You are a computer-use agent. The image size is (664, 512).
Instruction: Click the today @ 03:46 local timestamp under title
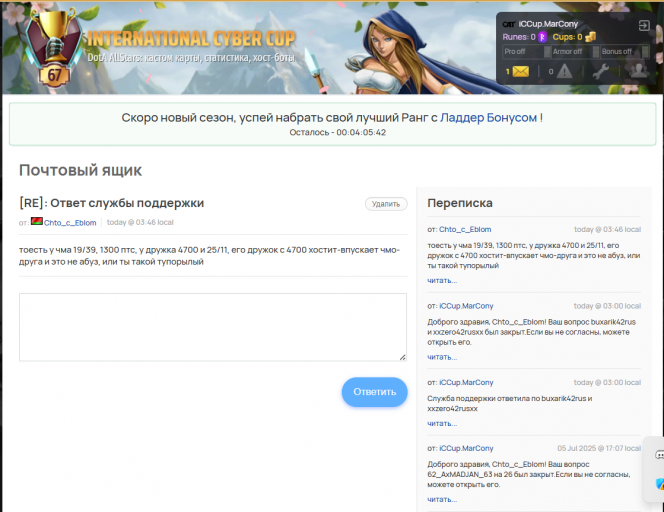pyautogui.click(x=140, y=222)
